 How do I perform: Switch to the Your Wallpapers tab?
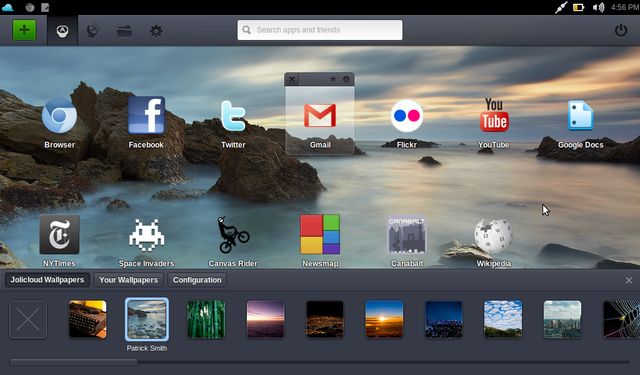[x=129, y=280]
